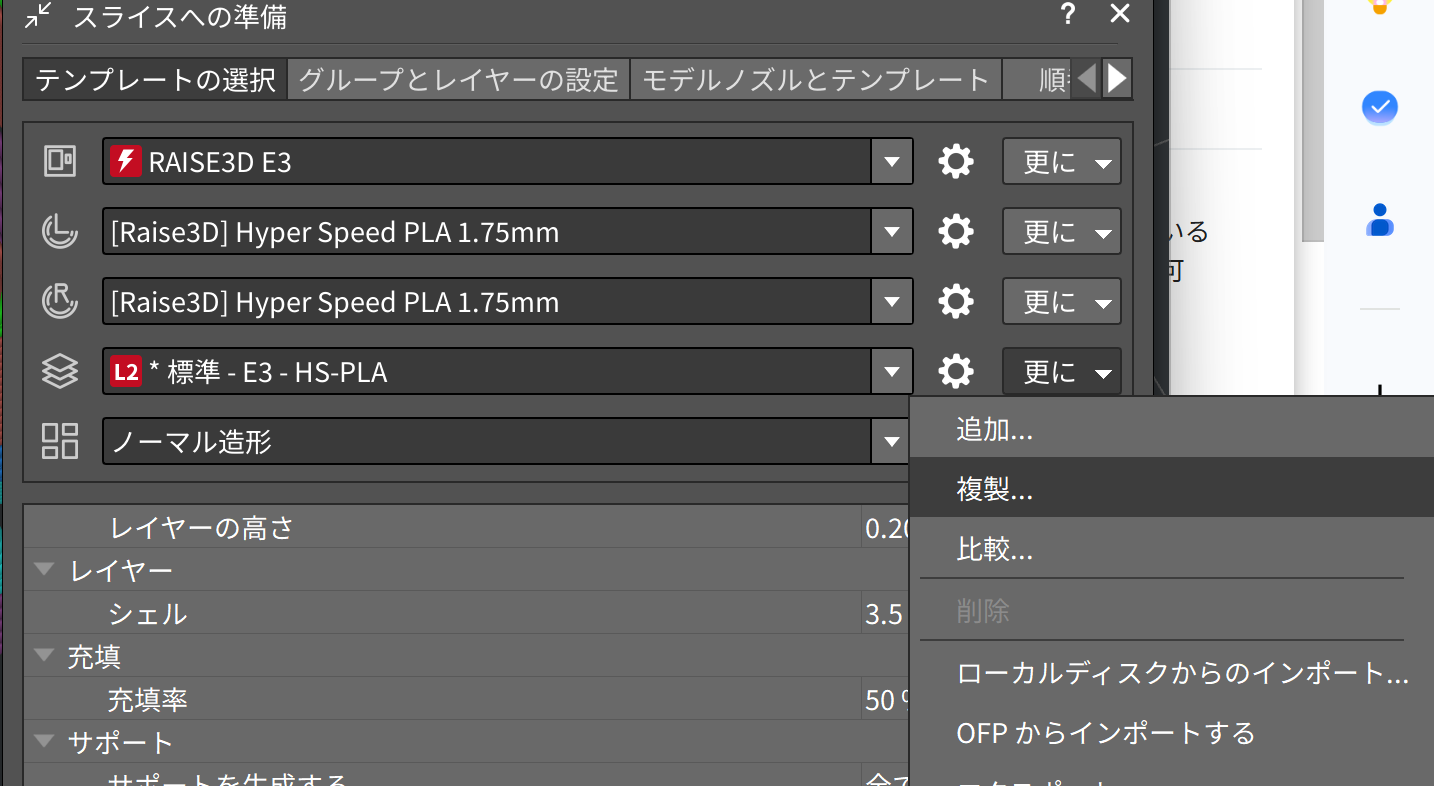Choose 複製... from the menu

pyautogui.click(x=1172, y=488)
